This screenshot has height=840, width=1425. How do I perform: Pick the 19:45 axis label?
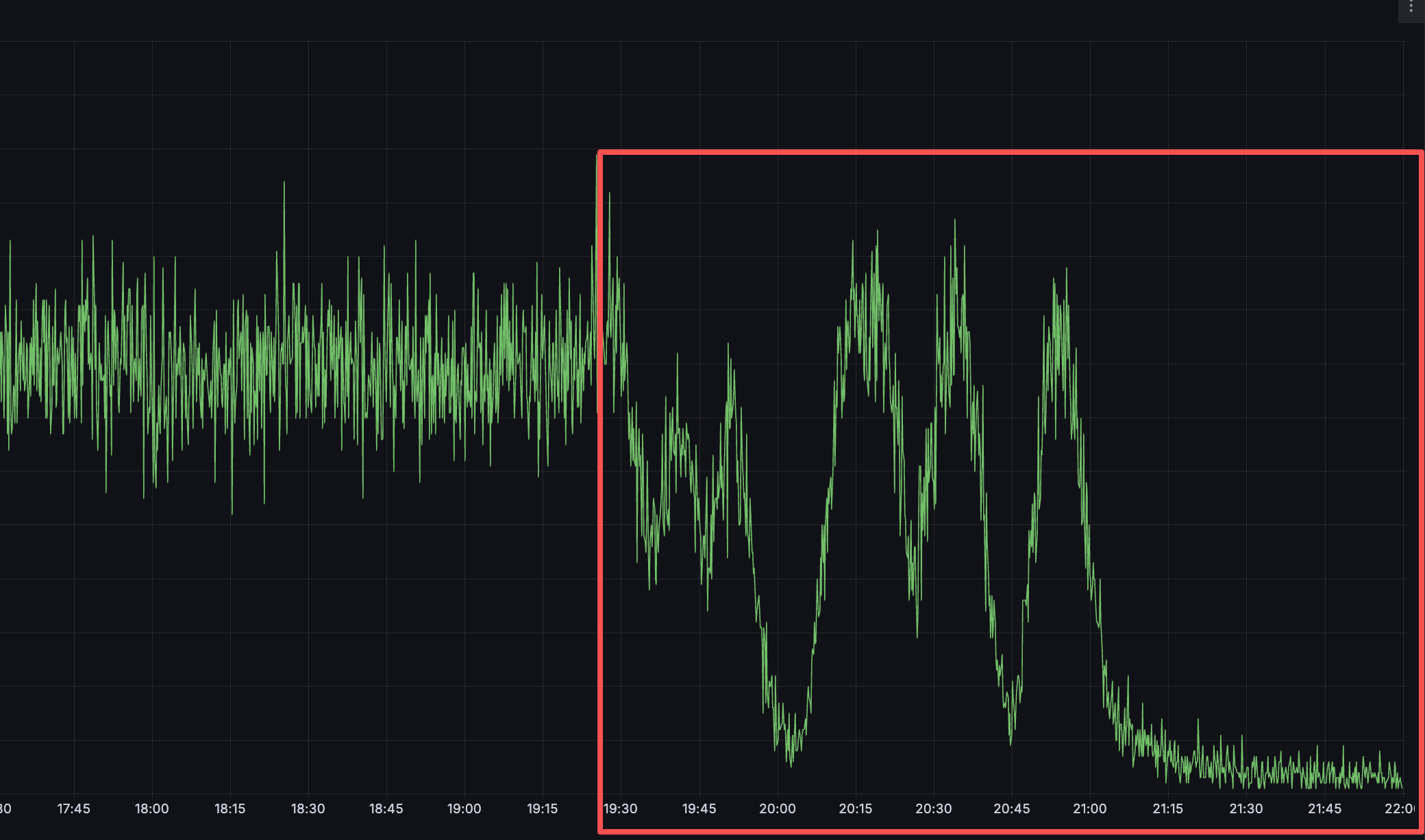tap(699, 808)
